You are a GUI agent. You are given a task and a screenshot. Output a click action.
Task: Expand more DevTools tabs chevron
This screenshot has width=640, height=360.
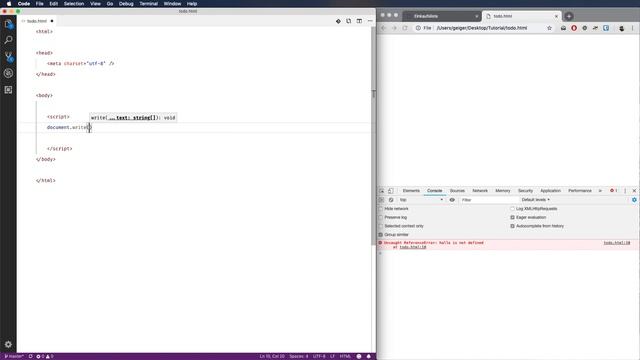pos(600,191)
